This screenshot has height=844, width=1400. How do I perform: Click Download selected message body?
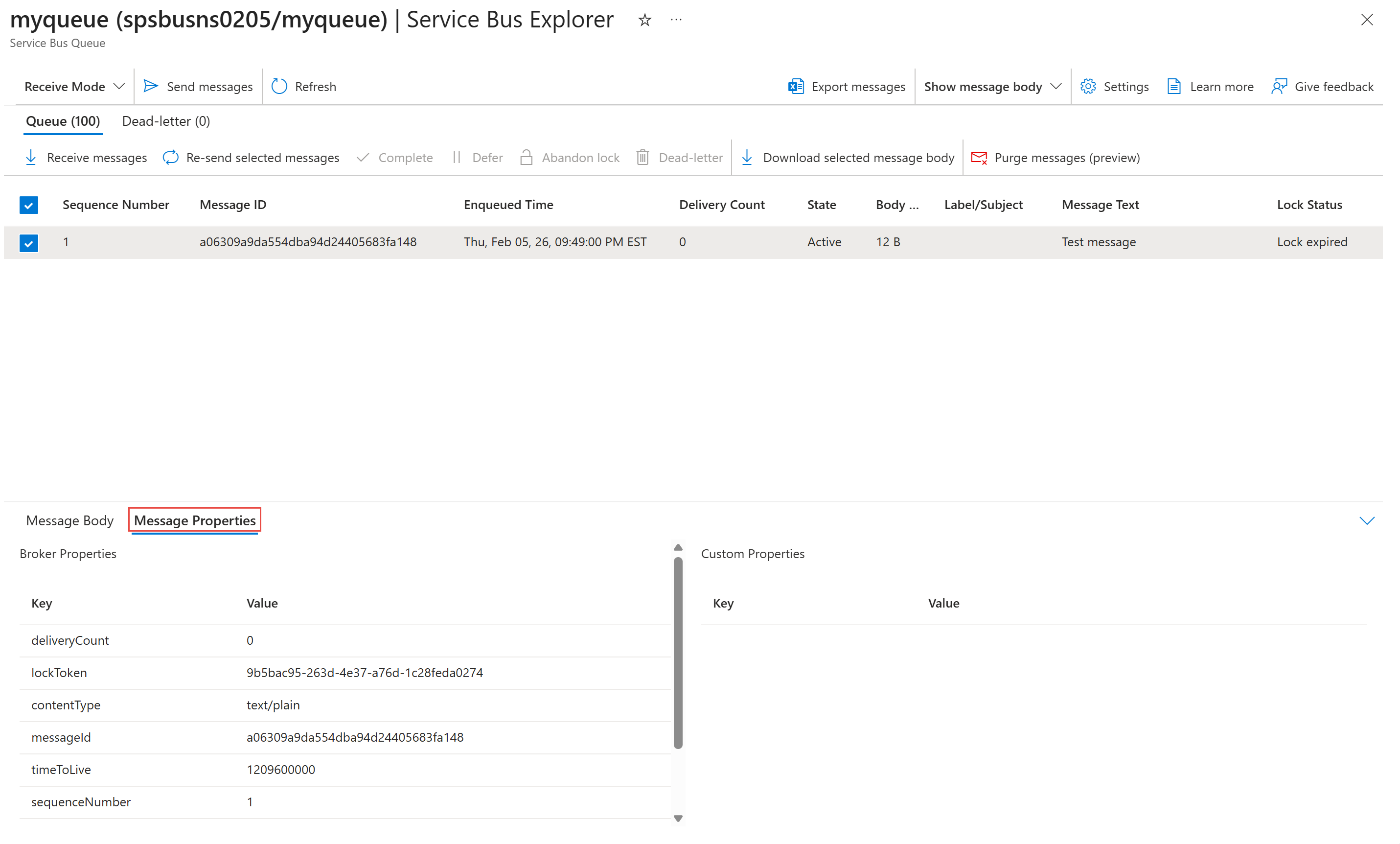[x=858, y=158]
